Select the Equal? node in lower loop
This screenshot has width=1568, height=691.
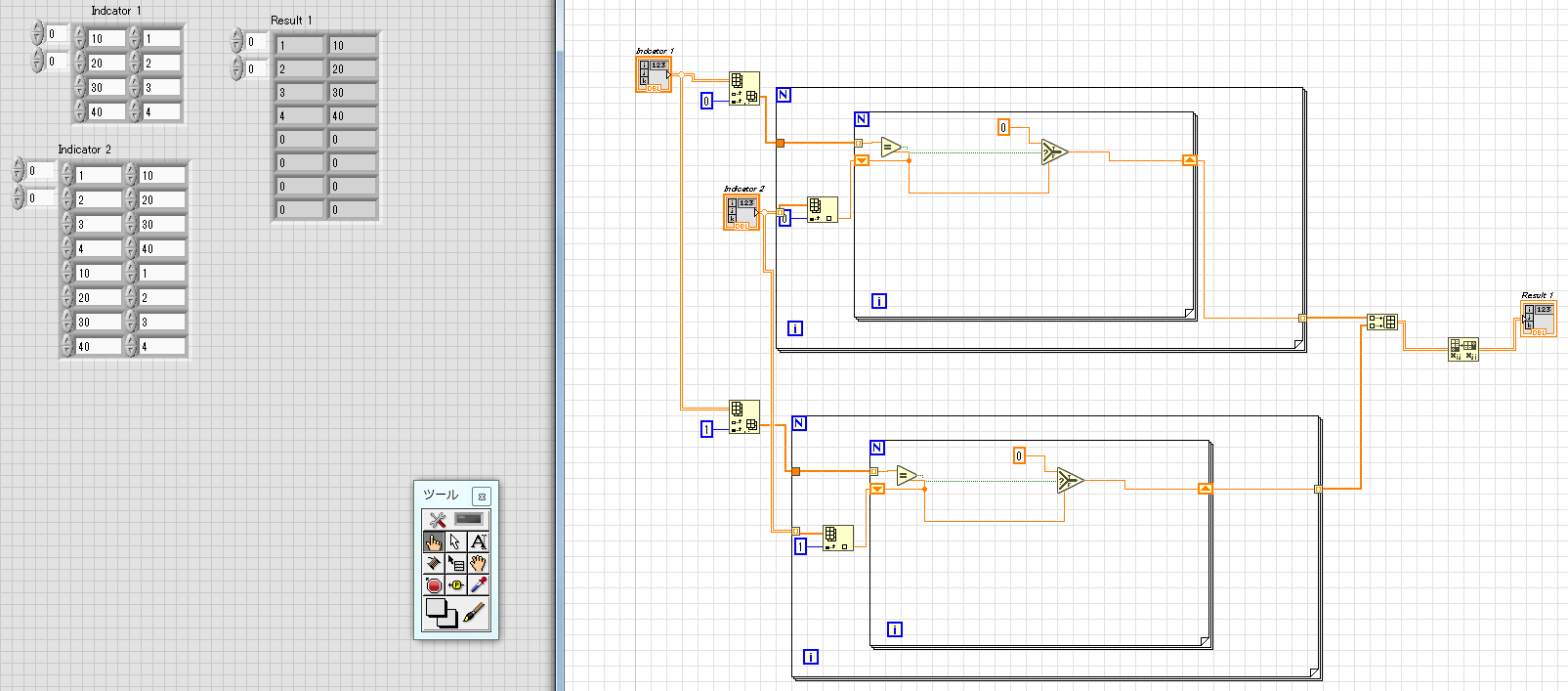click(906, 476)
